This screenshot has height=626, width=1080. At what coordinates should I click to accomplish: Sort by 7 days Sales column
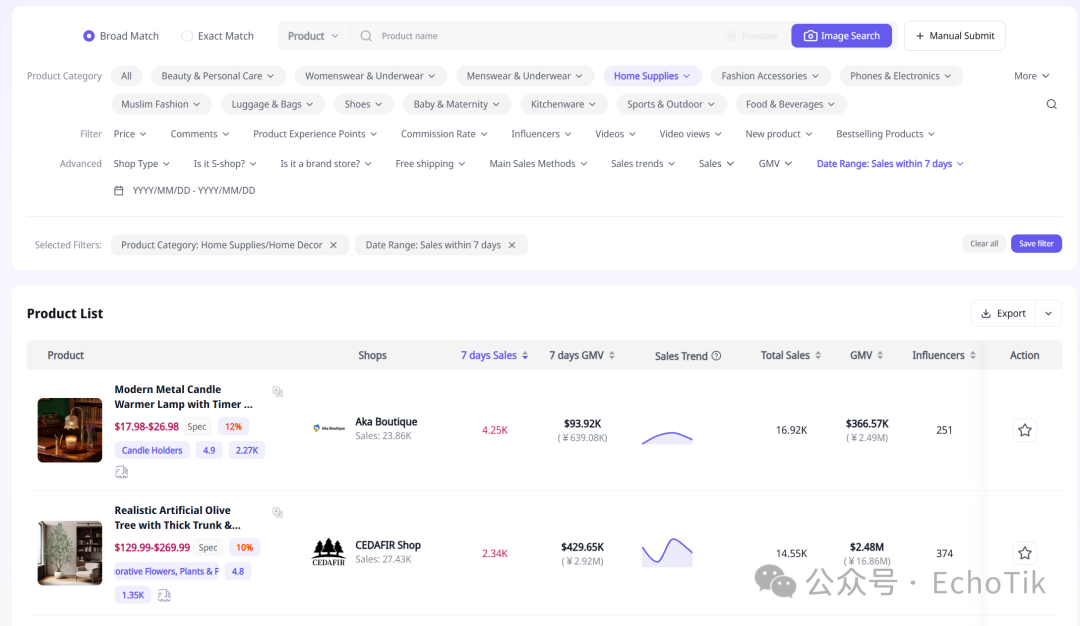(x=494, y=355)
